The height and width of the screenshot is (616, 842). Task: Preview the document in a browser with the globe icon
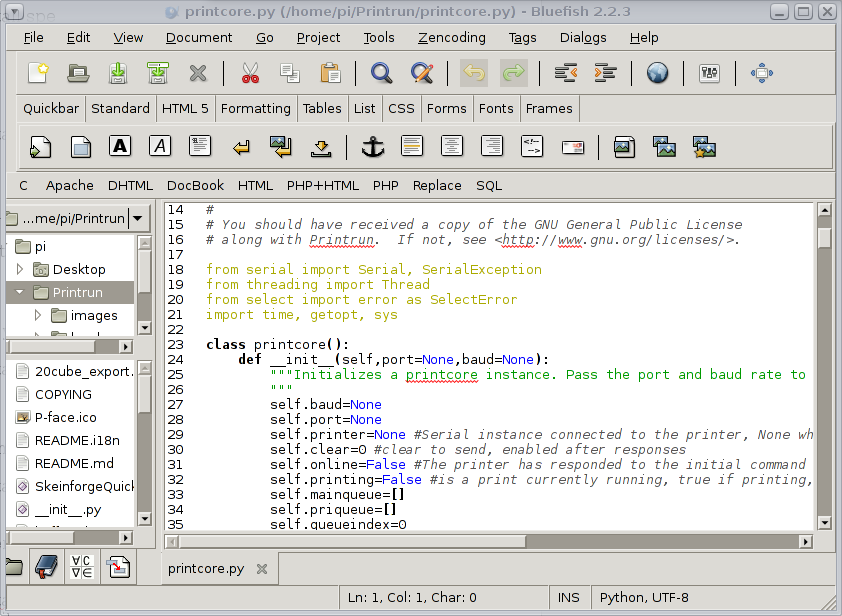click(657, 73)
